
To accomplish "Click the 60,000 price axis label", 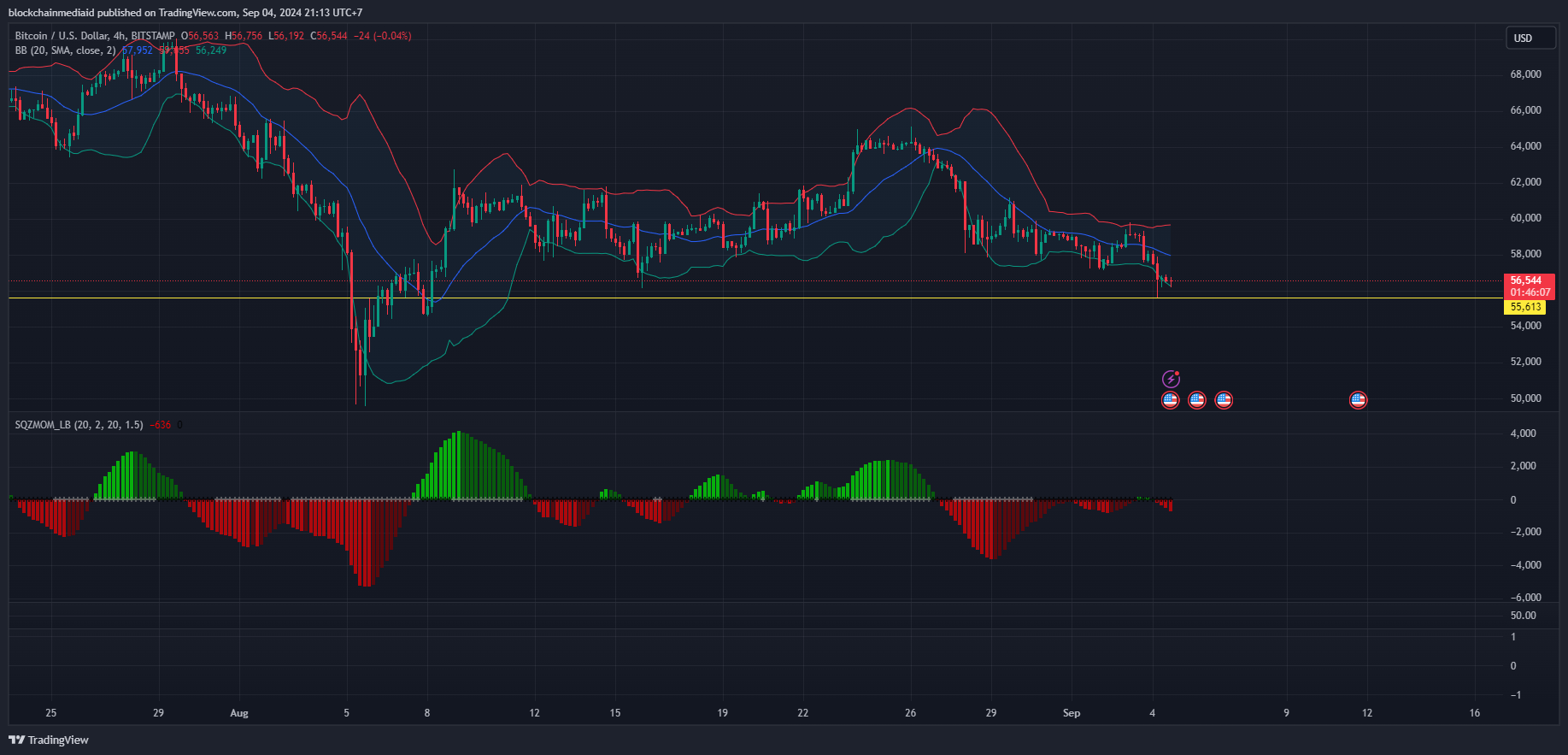I will coord(1526,218).
